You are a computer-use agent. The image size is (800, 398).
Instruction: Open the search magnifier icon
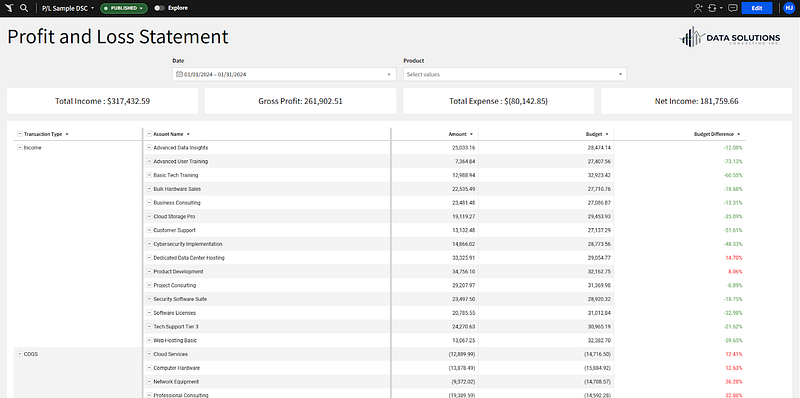coord(23,8)
